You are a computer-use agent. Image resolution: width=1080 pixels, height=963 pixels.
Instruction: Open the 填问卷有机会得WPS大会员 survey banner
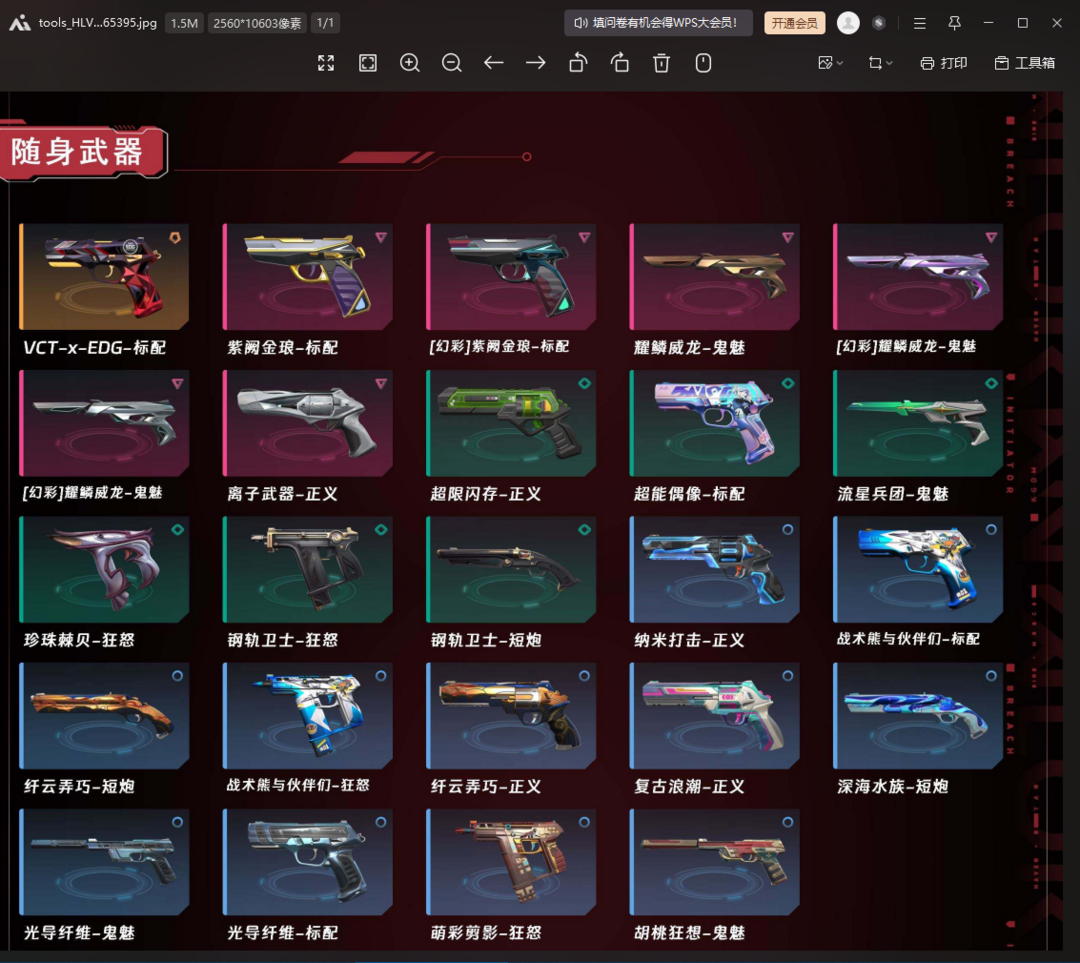click(x=658, y=23)
